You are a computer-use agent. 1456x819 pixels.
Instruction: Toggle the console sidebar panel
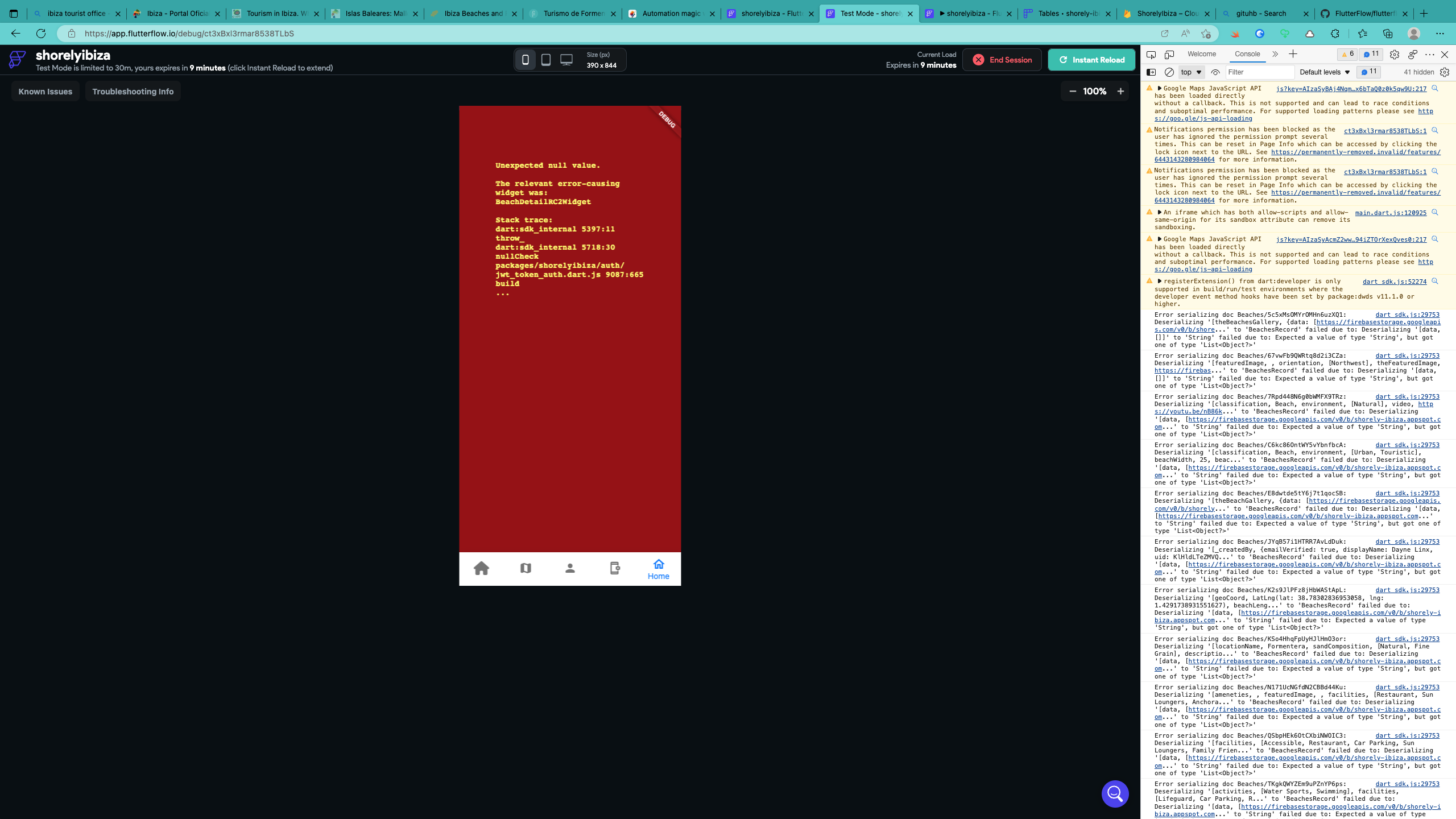pos(1151,72)
